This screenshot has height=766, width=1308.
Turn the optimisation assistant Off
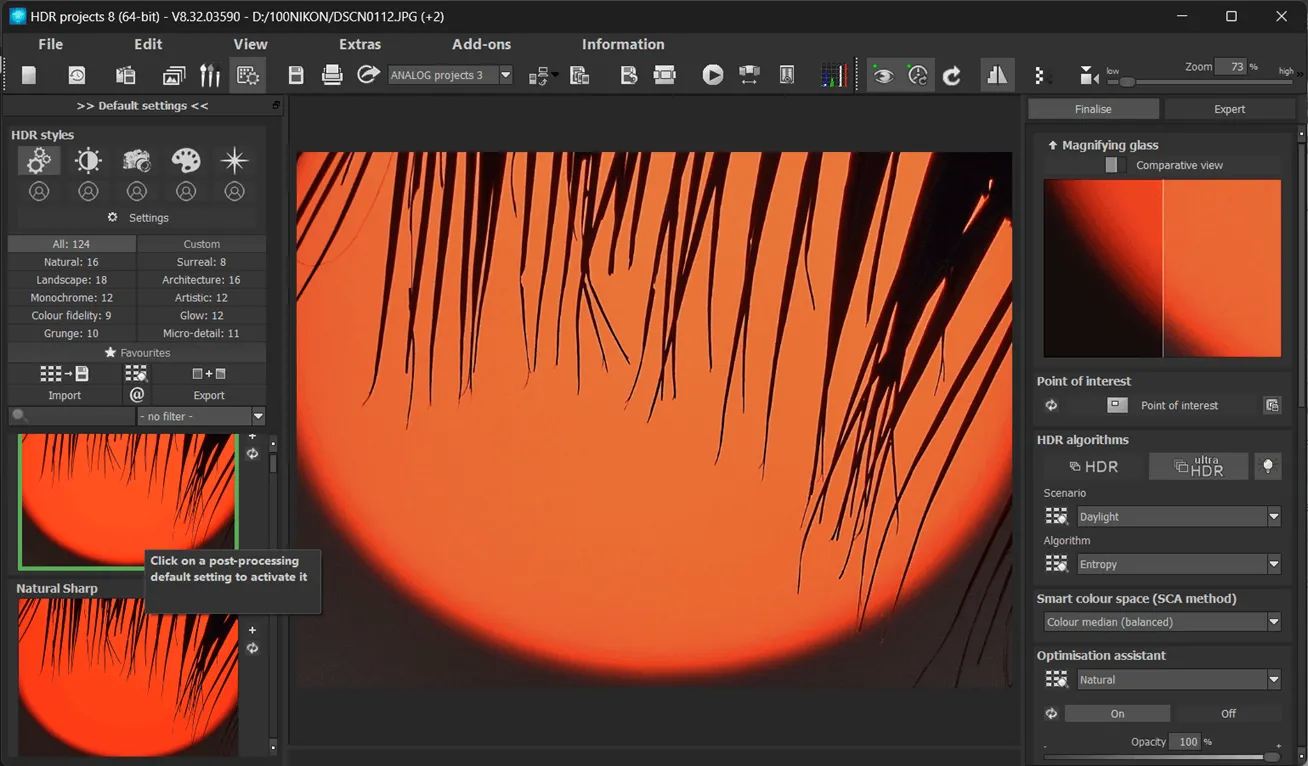[1228, 713]
